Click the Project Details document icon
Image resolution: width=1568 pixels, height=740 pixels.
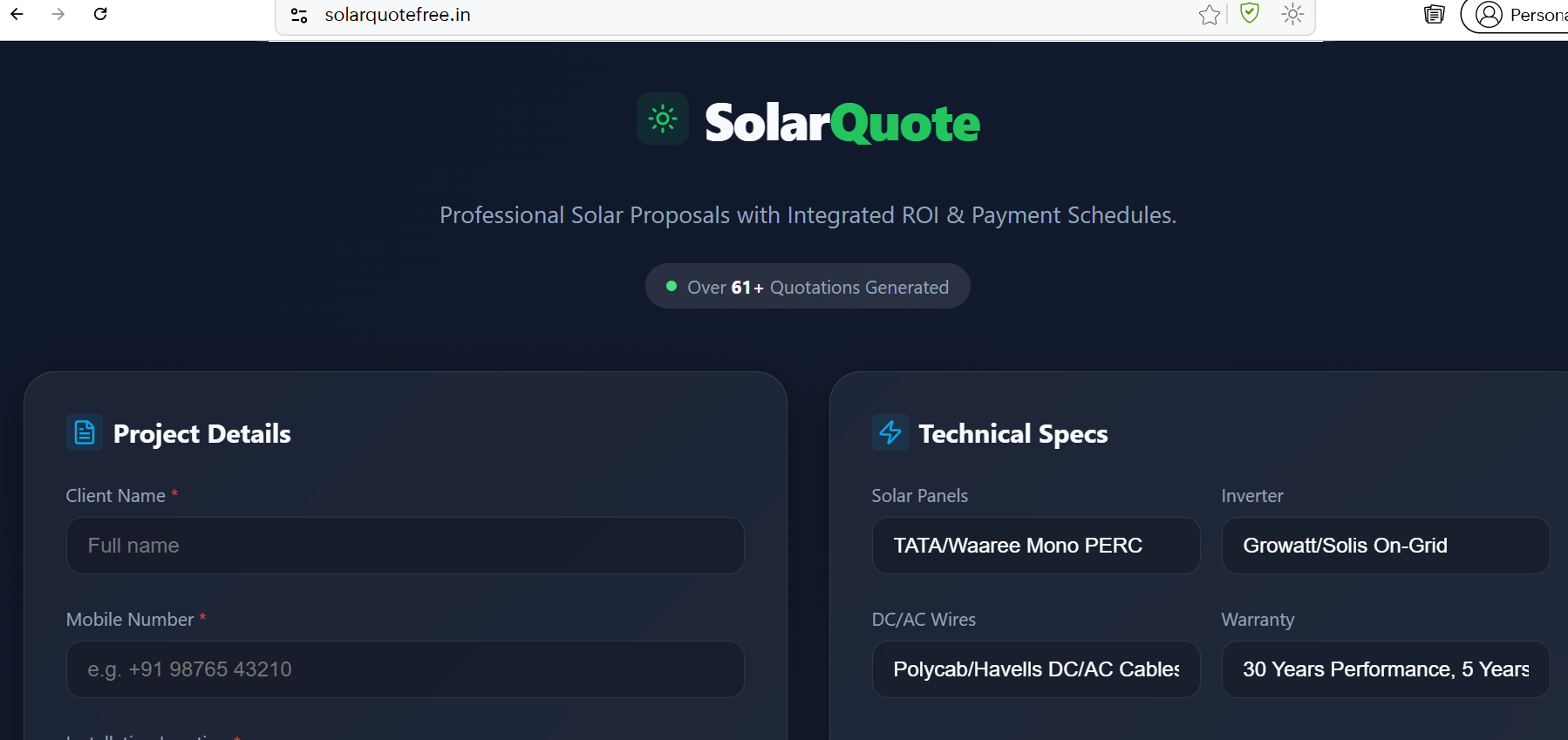click(85, 432)
